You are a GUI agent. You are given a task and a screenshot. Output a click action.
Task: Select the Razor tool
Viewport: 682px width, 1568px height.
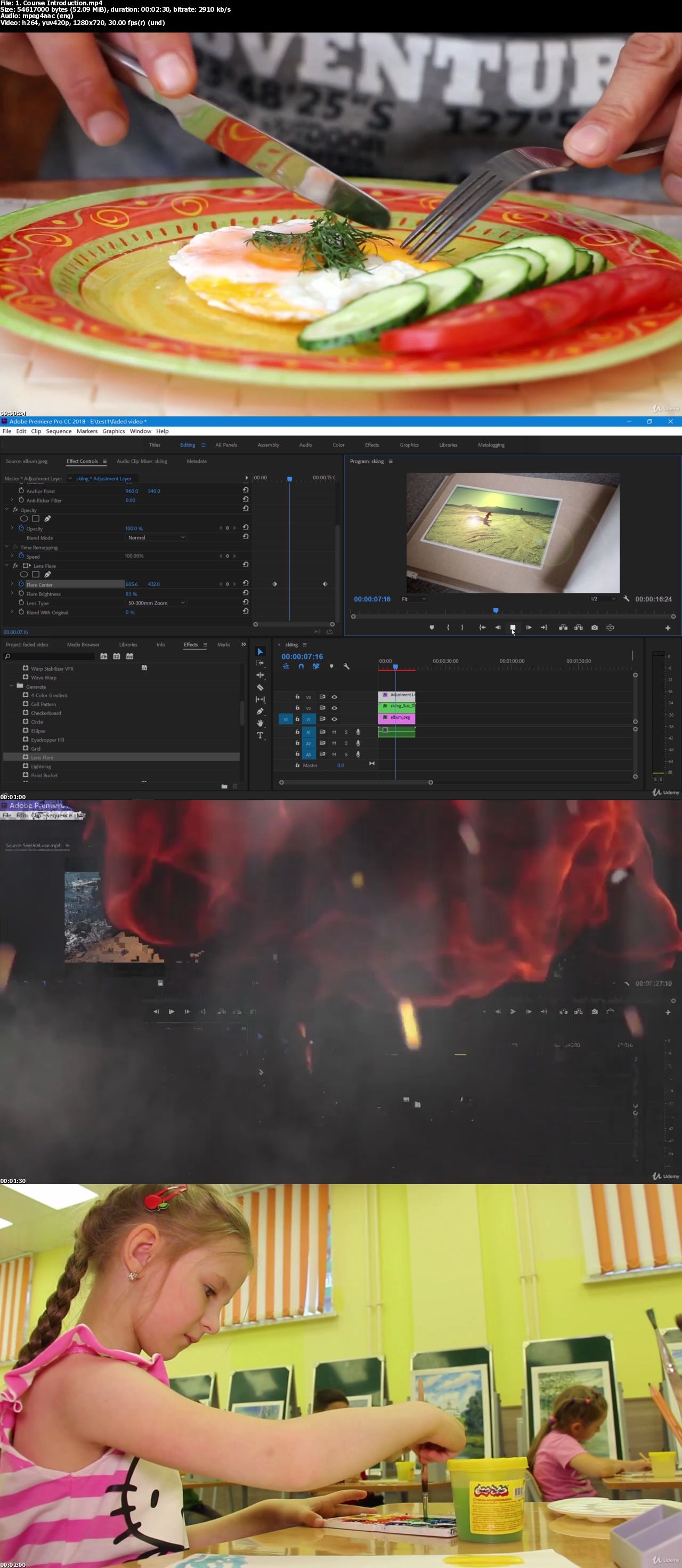(x=261, y=687)
